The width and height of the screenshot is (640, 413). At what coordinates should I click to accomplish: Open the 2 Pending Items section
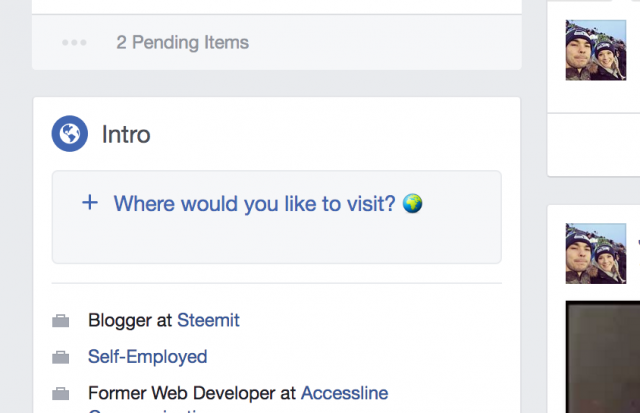[182, 42]
